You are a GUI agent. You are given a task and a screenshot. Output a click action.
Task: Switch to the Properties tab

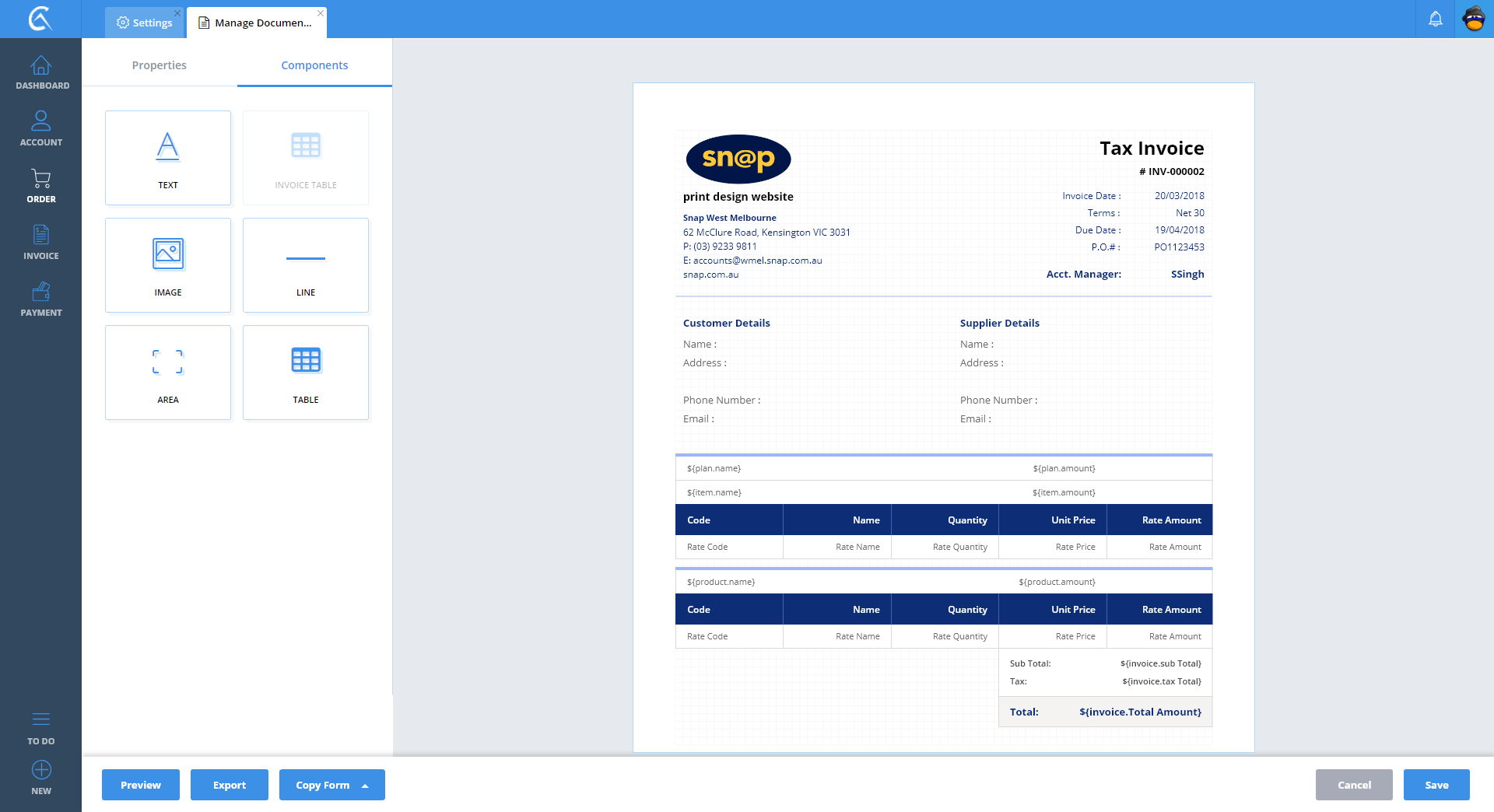159,65
